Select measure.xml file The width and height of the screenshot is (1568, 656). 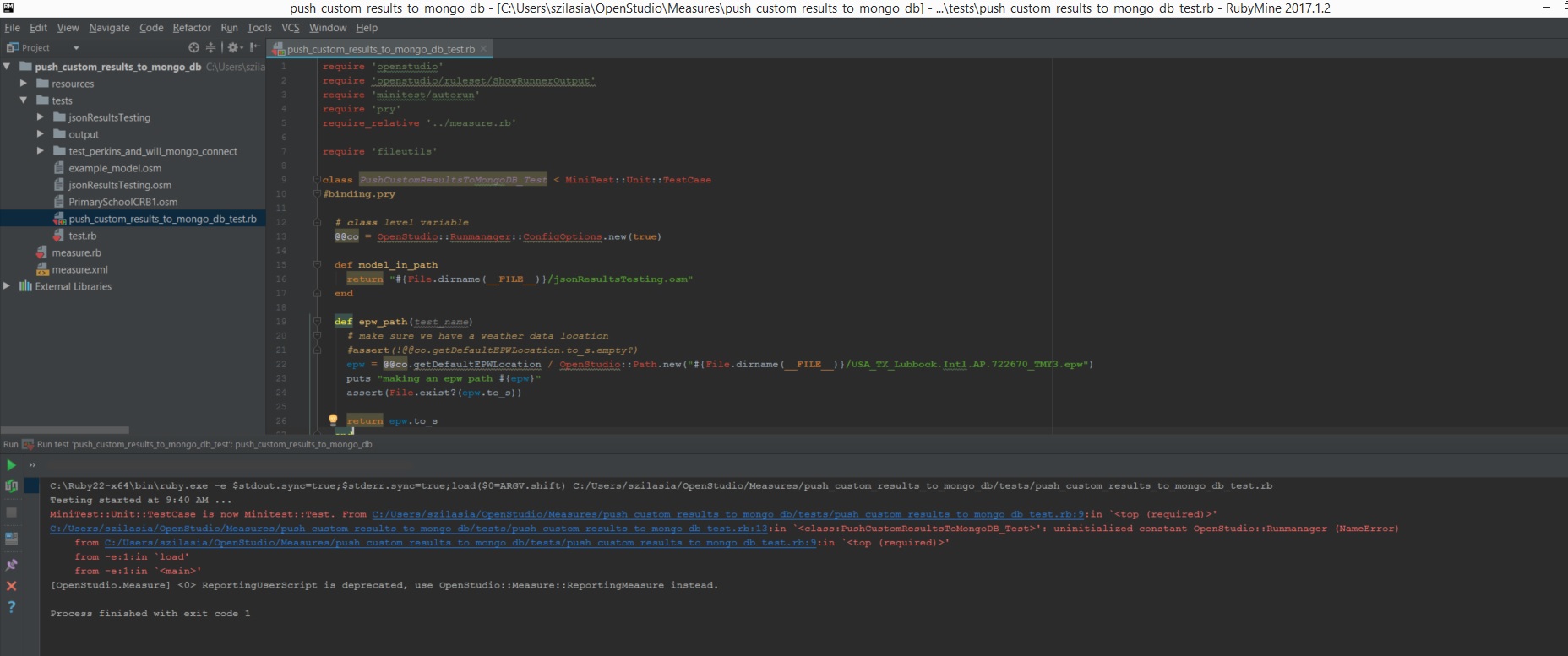click(79, 269)
